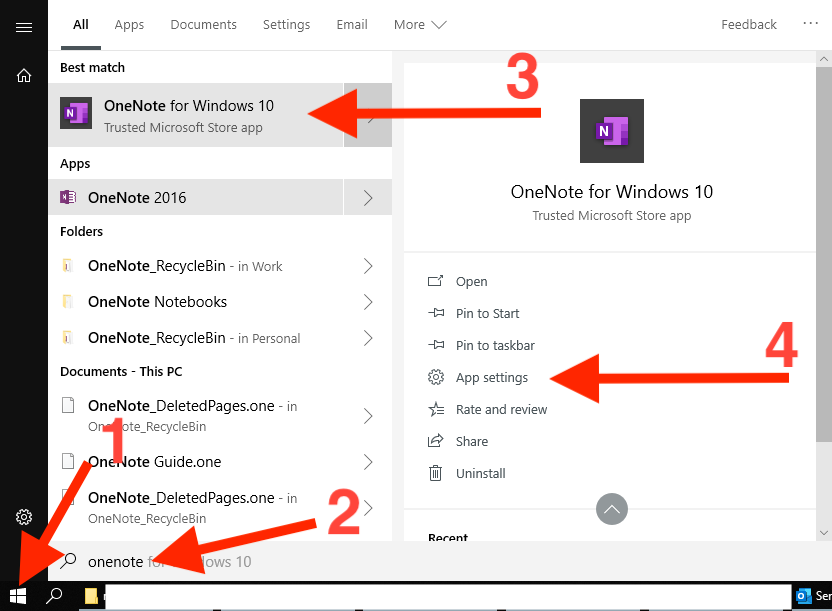
Task: Click the file icon for OneNote Guide.one
Action: [68, 461]
